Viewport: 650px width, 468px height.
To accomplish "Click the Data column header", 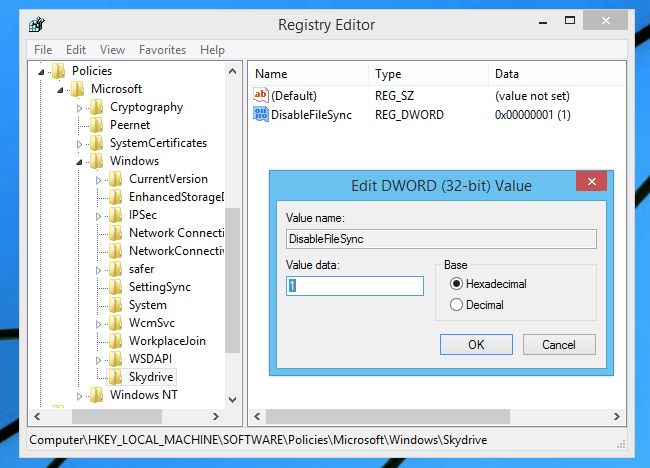I will click(557, 74).
